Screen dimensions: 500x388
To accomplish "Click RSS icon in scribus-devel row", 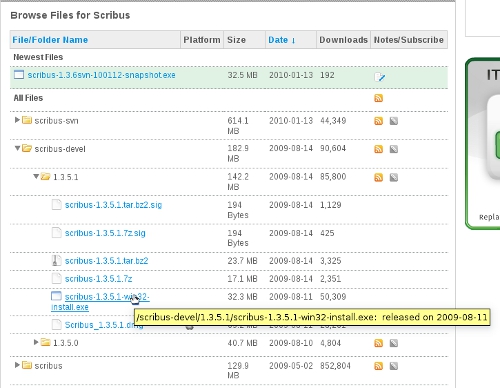I will [x=378, y=149].
